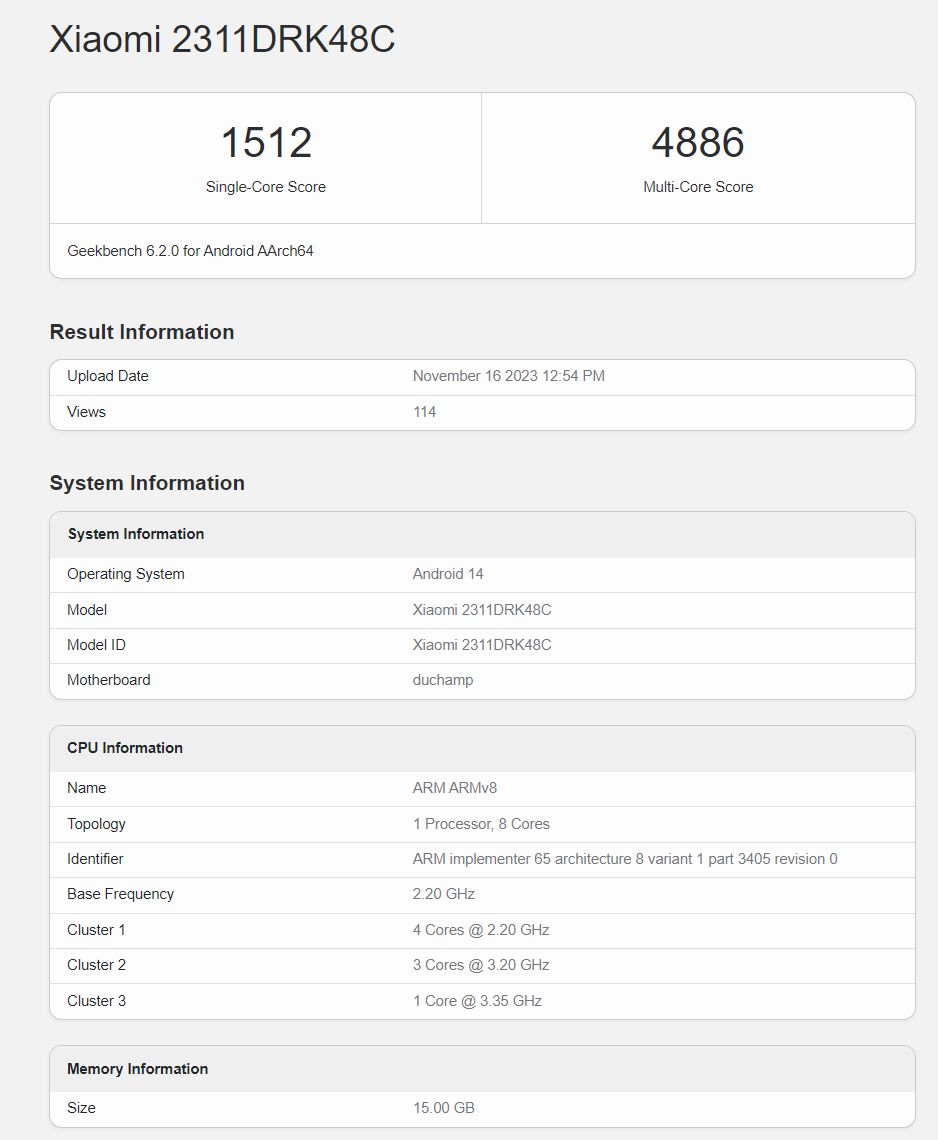Click the November 16 2023 12:54 PM value
938x1140 pixels.
[509, 376]
